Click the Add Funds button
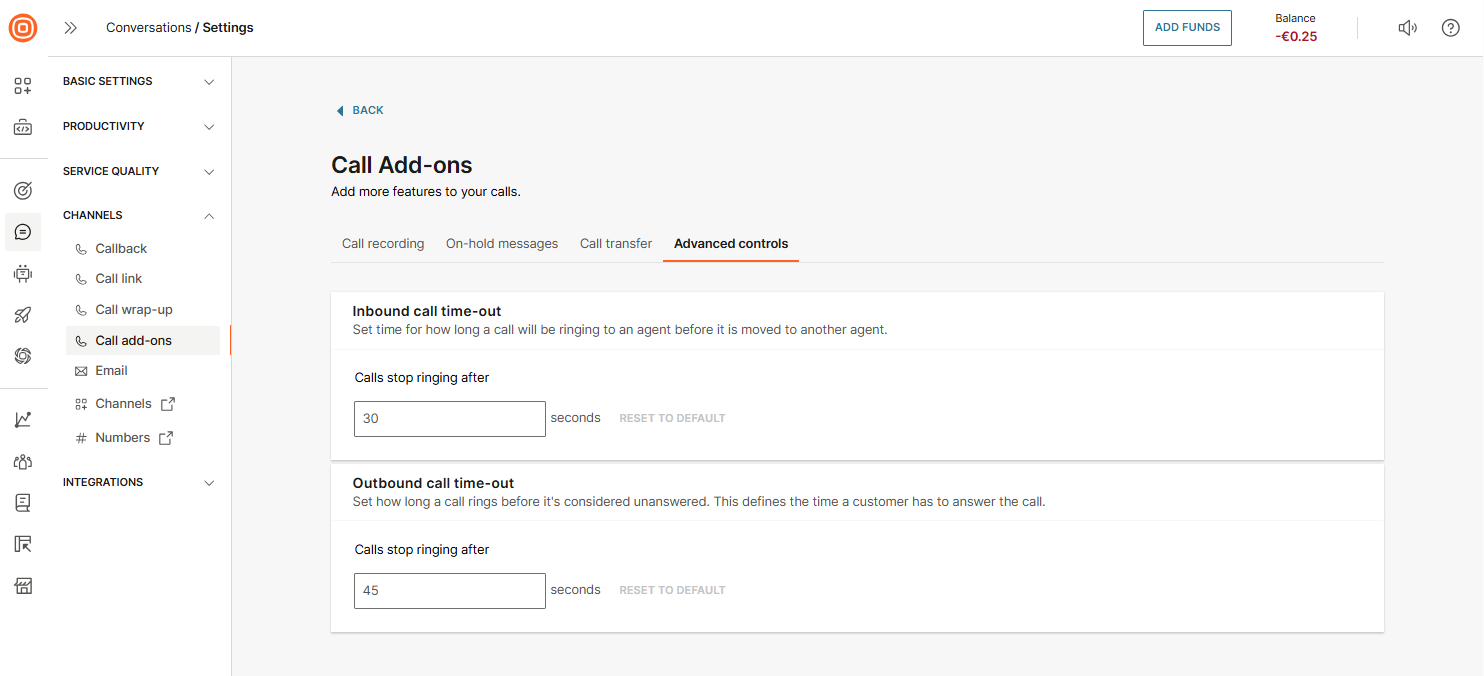The width and height of the screenshot is (1484, 676). pos(1187,28)
